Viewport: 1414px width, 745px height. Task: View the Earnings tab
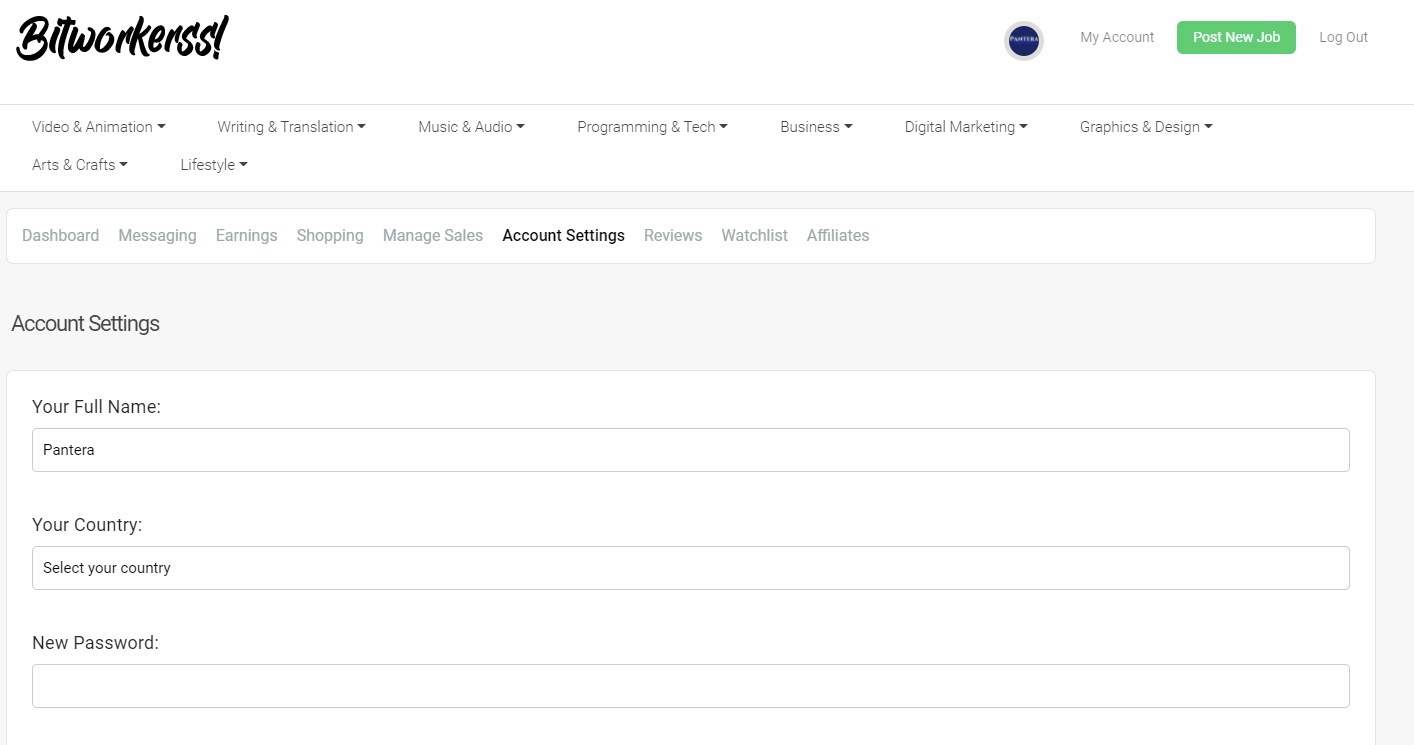coord(247,236)
